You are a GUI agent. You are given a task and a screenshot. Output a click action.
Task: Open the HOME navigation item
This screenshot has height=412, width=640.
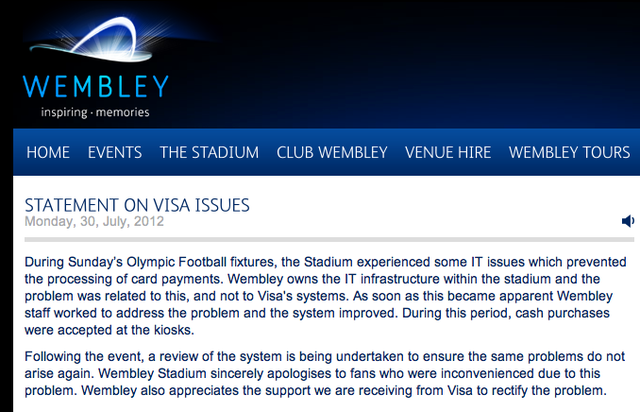tap(48, 152)
